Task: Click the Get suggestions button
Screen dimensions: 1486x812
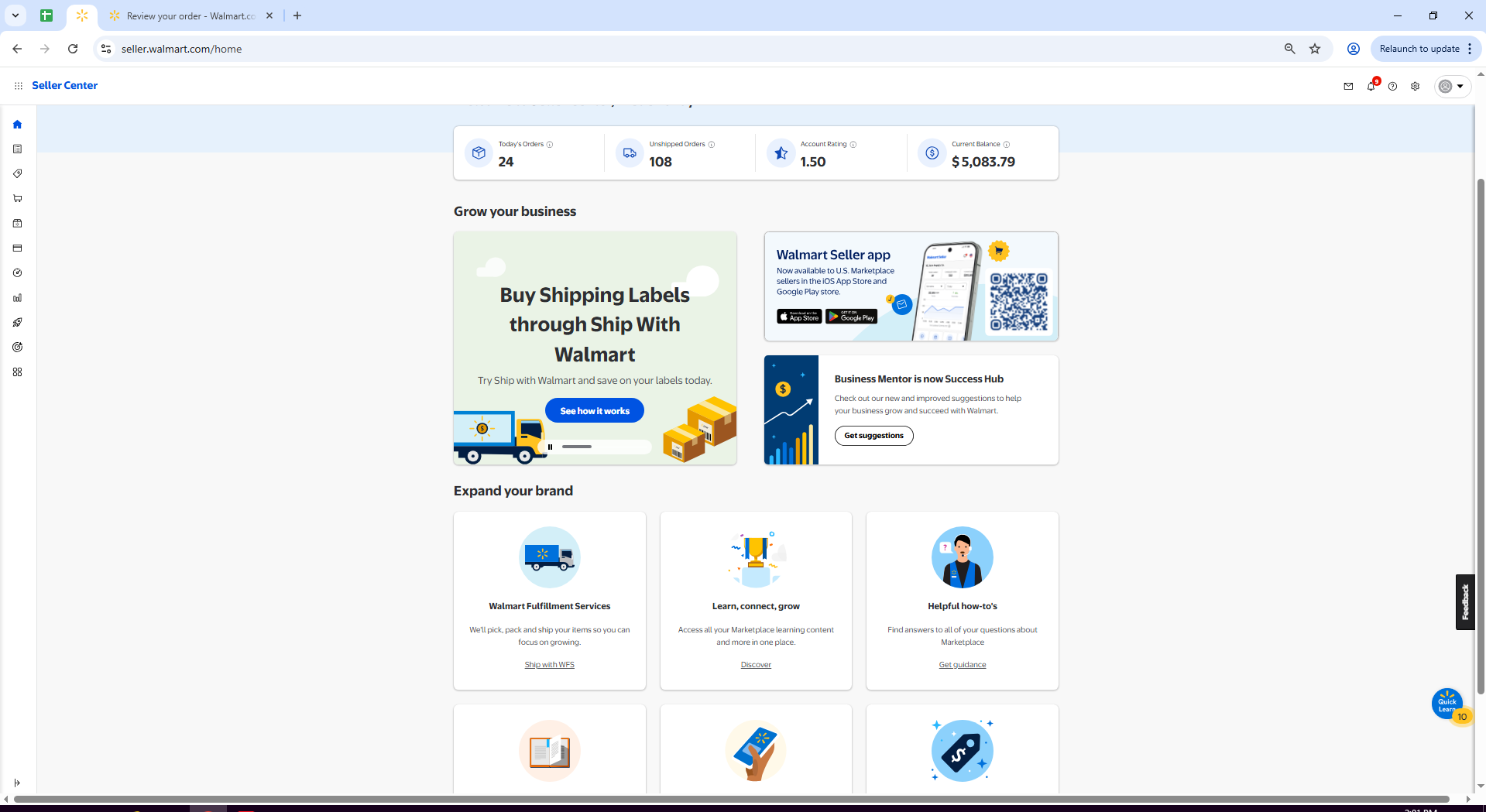Action: 873,436
